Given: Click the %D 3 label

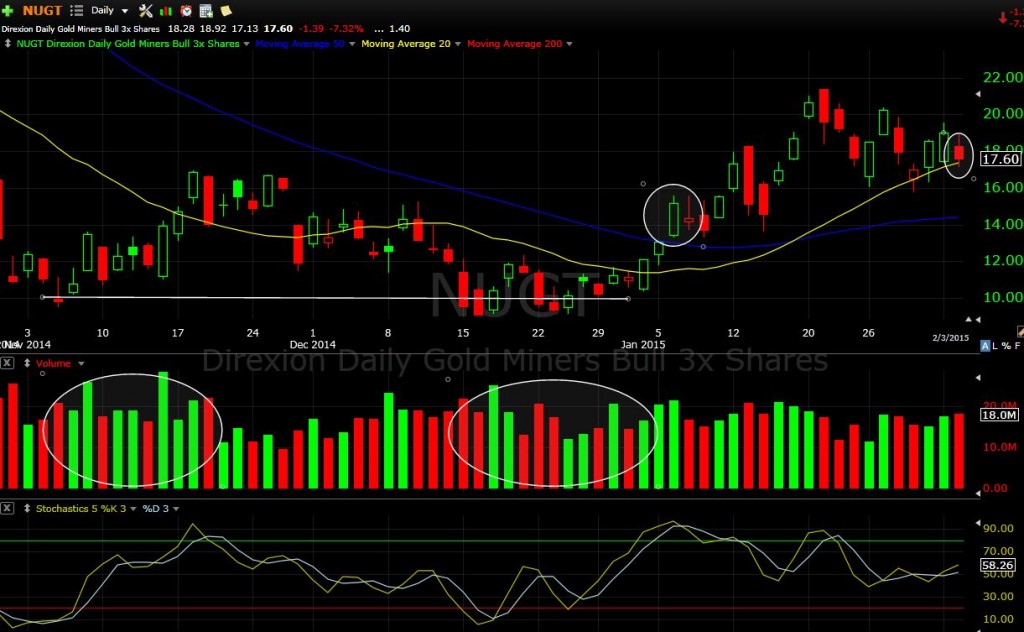Looking at the screenshot, I should coord(155,508).
